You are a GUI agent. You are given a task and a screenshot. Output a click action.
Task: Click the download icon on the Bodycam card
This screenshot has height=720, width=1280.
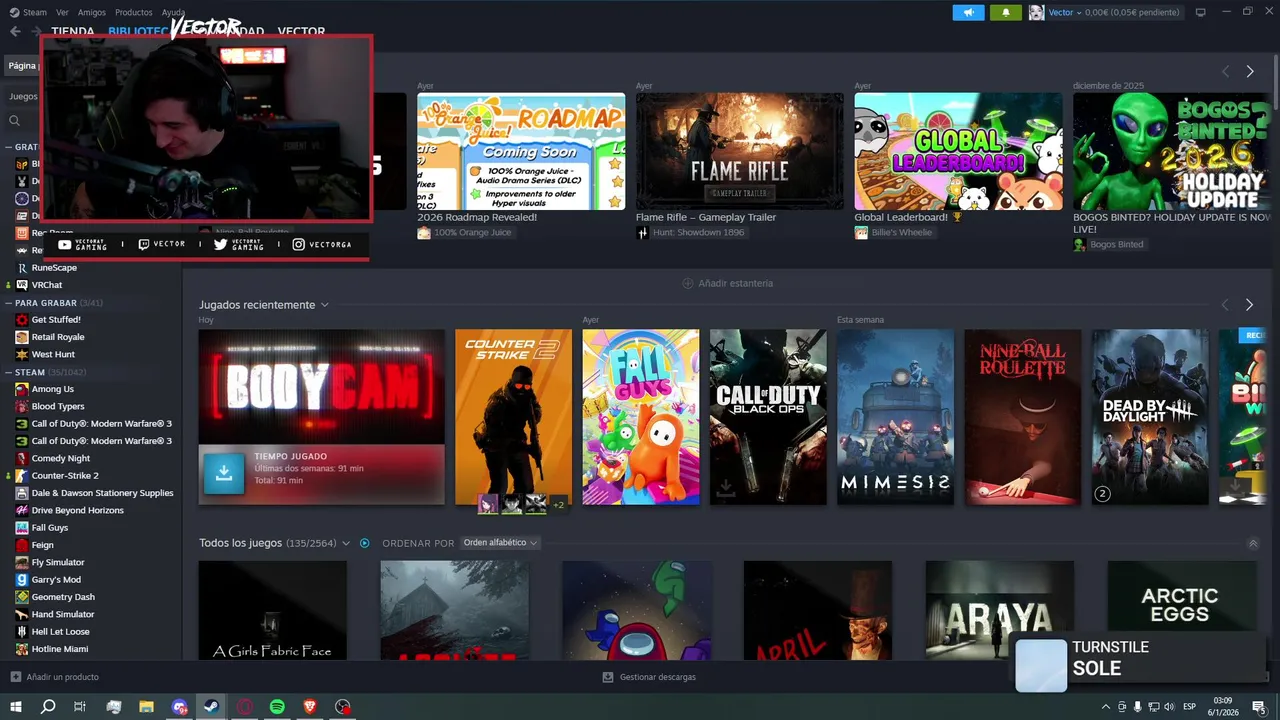pyautogui.click(x=224, y=474)
